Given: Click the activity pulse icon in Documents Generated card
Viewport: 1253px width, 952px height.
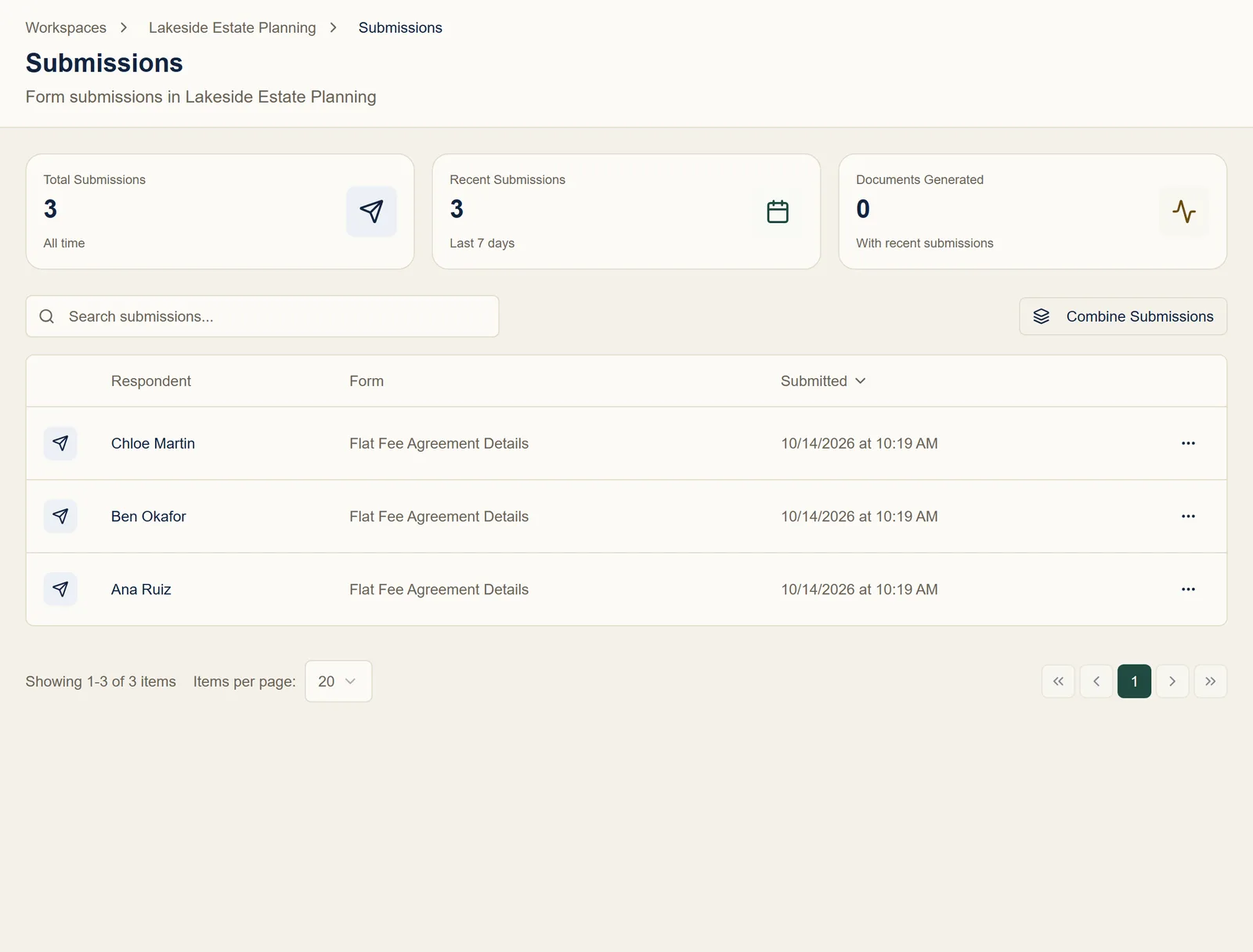Looking at the screenshot, I should point(1184,211).
